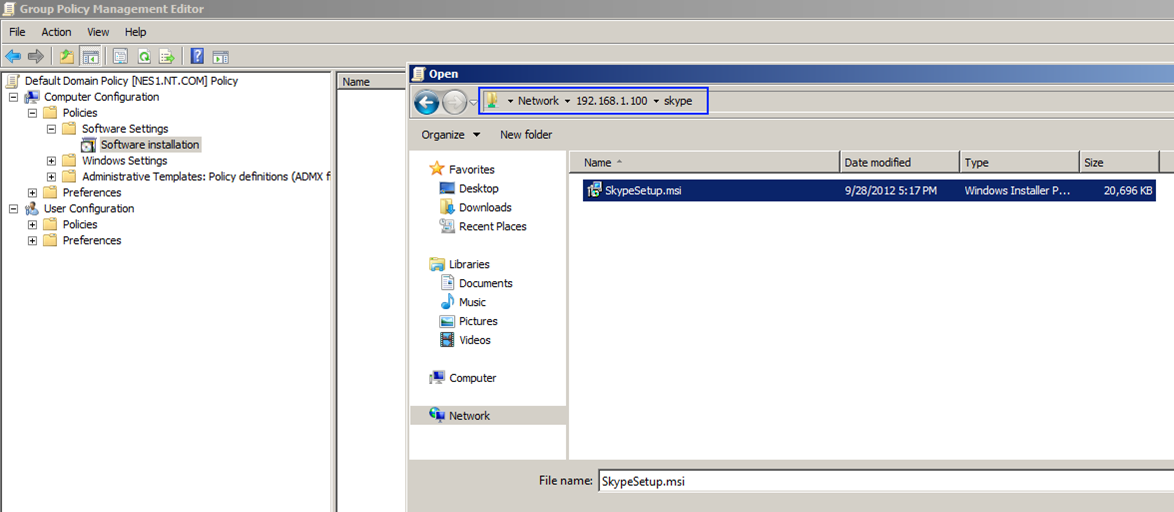Click the Software installation node icon
The width and height of the screenshot is (1174, 512).
[x=89, y=144]
